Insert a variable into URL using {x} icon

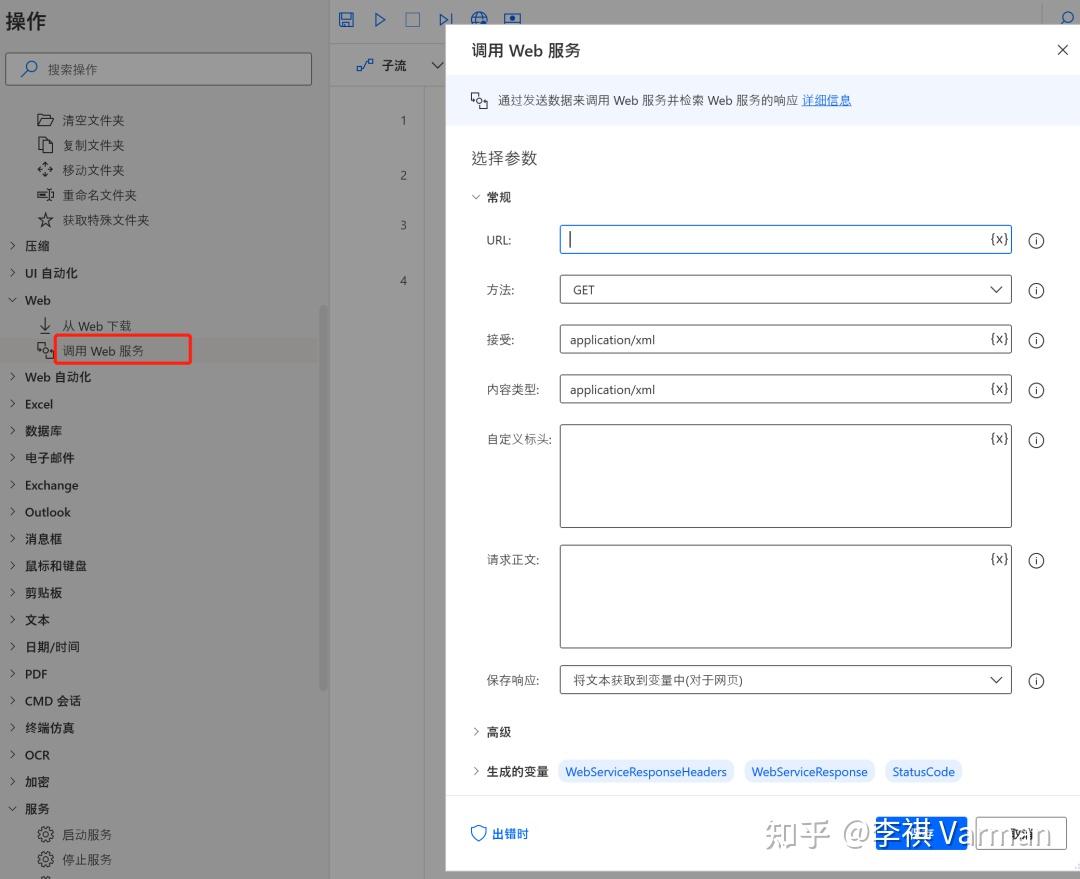(x=998, y=239)
